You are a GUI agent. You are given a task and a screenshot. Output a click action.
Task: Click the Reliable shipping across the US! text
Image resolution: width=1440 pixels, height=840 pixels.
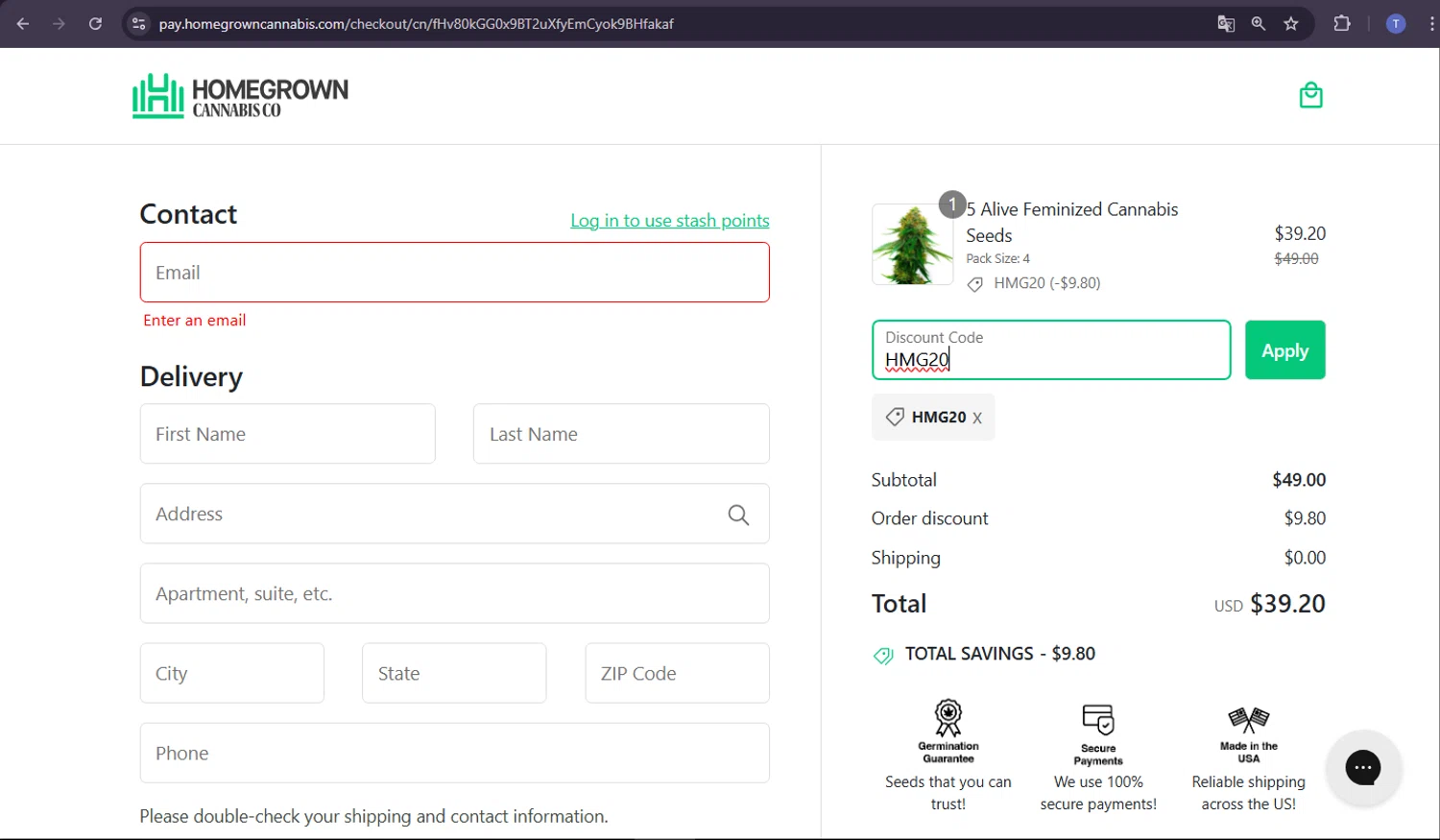1249,793
